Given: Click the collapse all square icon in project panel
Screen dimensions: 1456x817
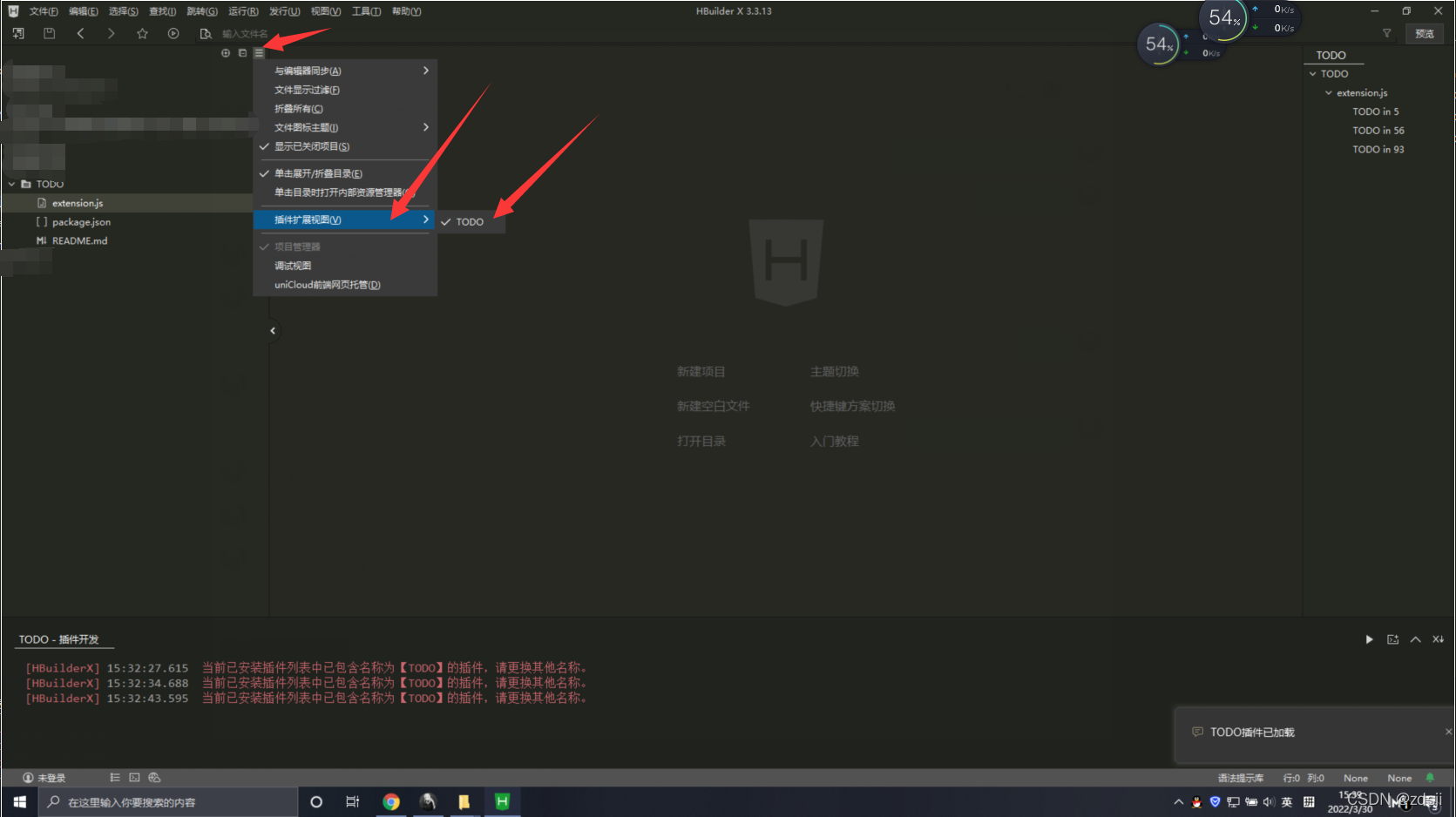Looking at the screenshot, I should click(x=242, y=53).
